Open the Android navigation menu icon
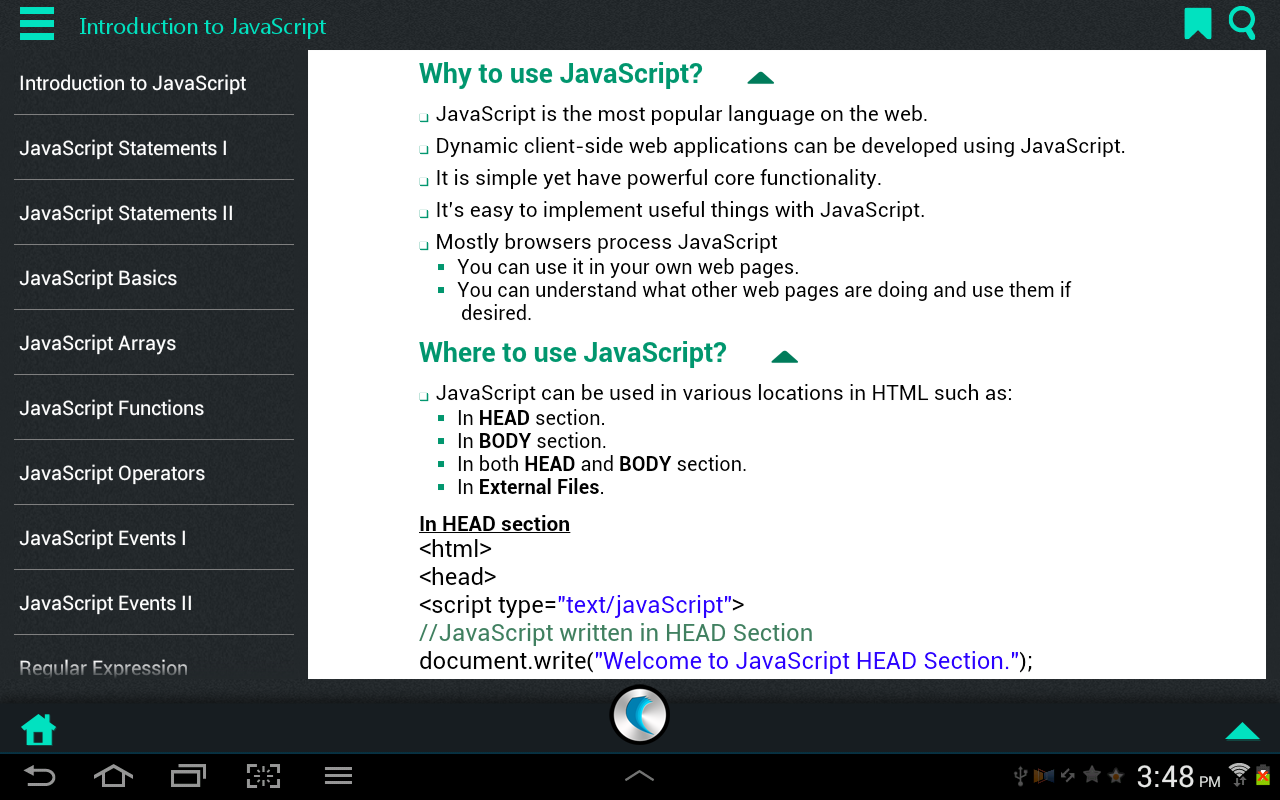This screenshot has width=1280, height=800. tap(338, 776)
